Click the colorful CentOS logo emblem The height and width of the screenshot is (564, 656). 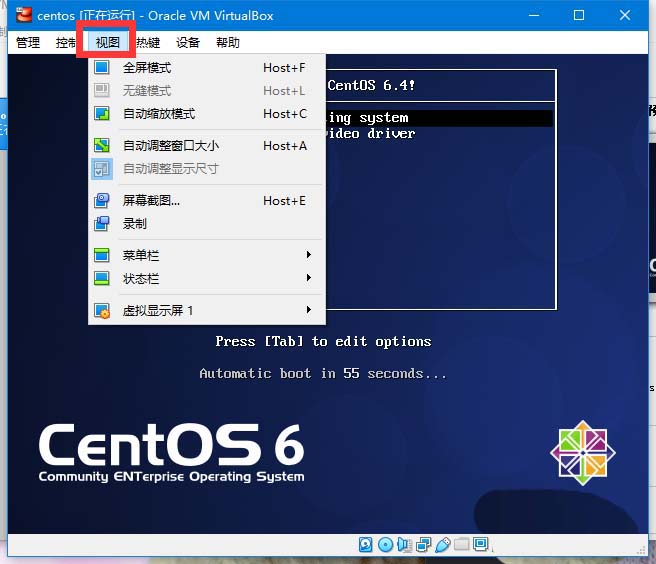583,453
